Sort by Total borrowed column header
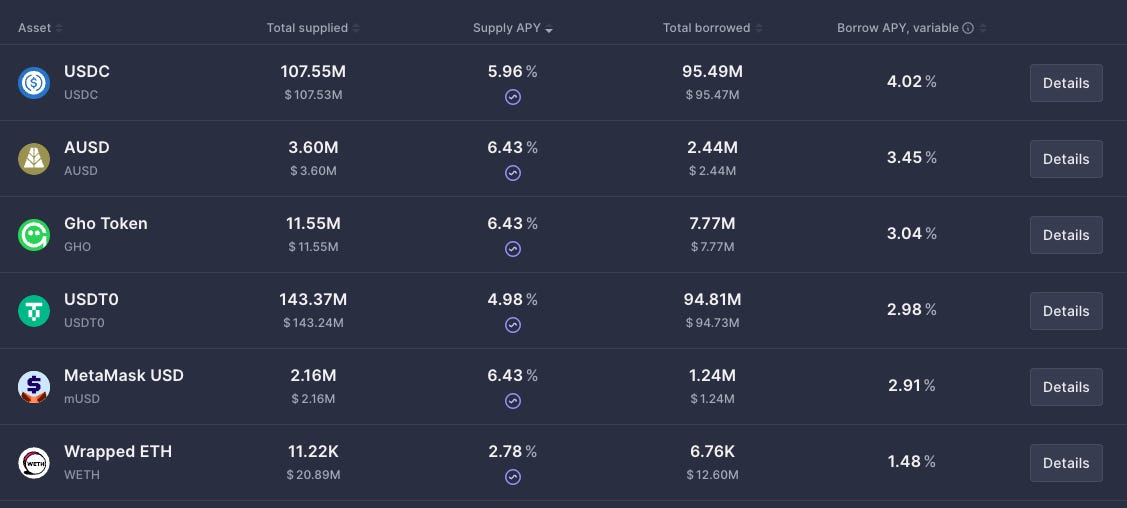This screenshot has height=508, width=1127. pyautogui.click(x=713, y=28)
